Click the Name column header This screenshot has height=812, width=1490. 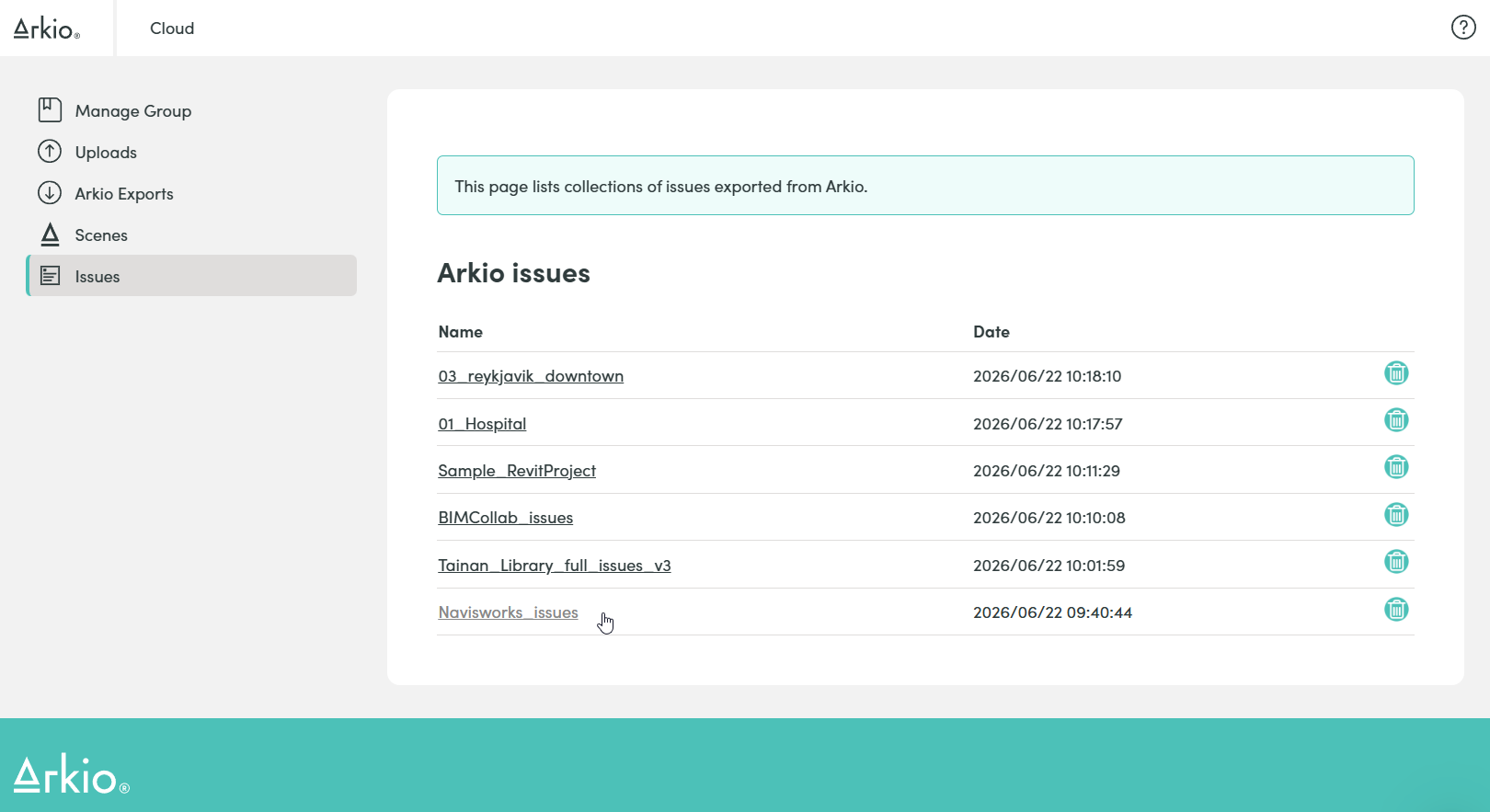(460, 332)
